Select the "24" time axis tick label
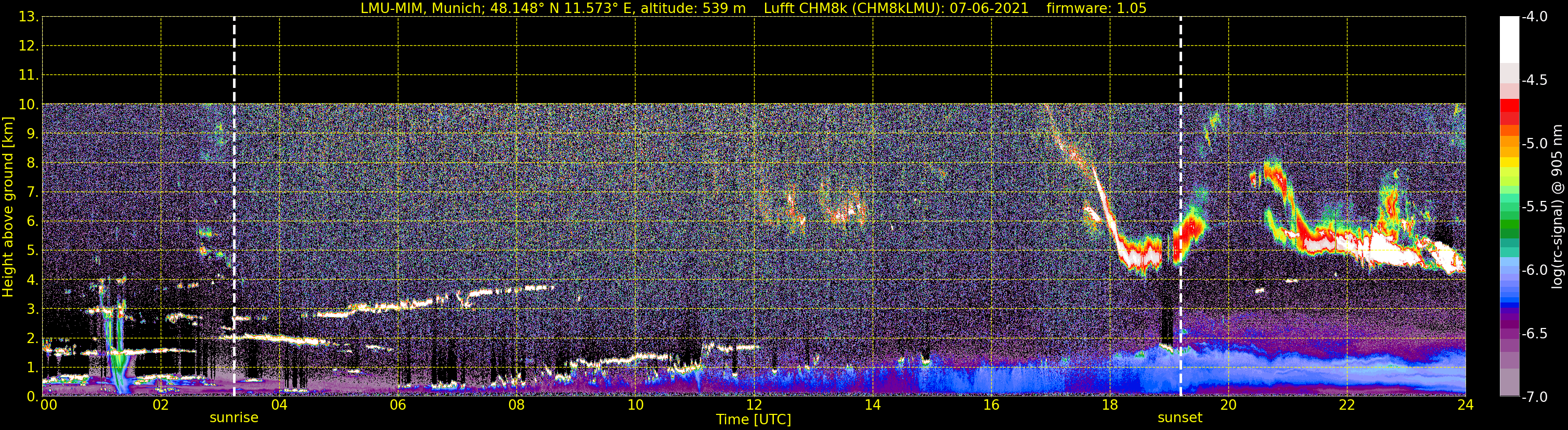This screenshot has height=430, width=1568. pyautogui.click(x=1466, y=406)
